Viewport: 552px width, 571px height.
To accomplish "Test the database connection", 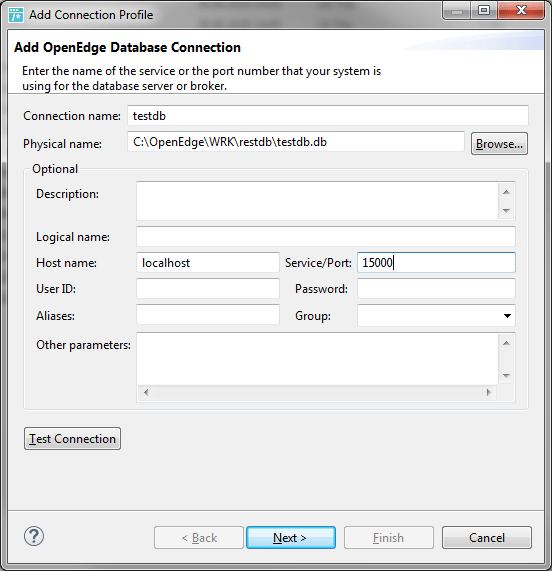I will (x=72, y=438).
